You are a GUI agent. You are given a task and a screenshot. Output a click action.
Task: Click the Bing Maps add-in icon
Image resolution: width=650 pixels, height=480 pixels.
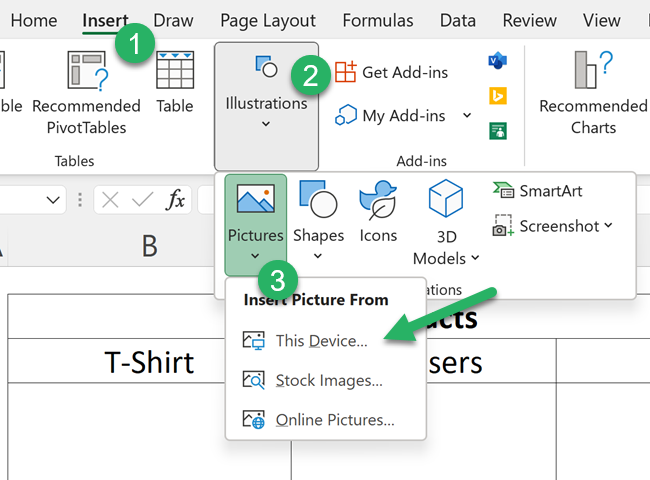click(497, 96)
